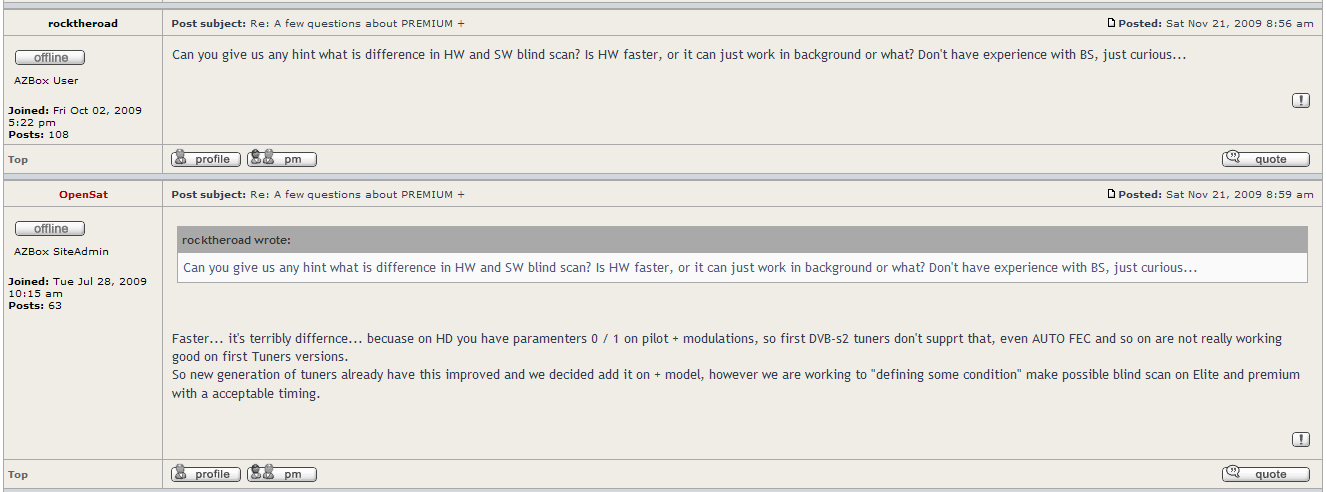Quote rocktheroad's post
This screenshot has height=492, width=1326.
1266,159
